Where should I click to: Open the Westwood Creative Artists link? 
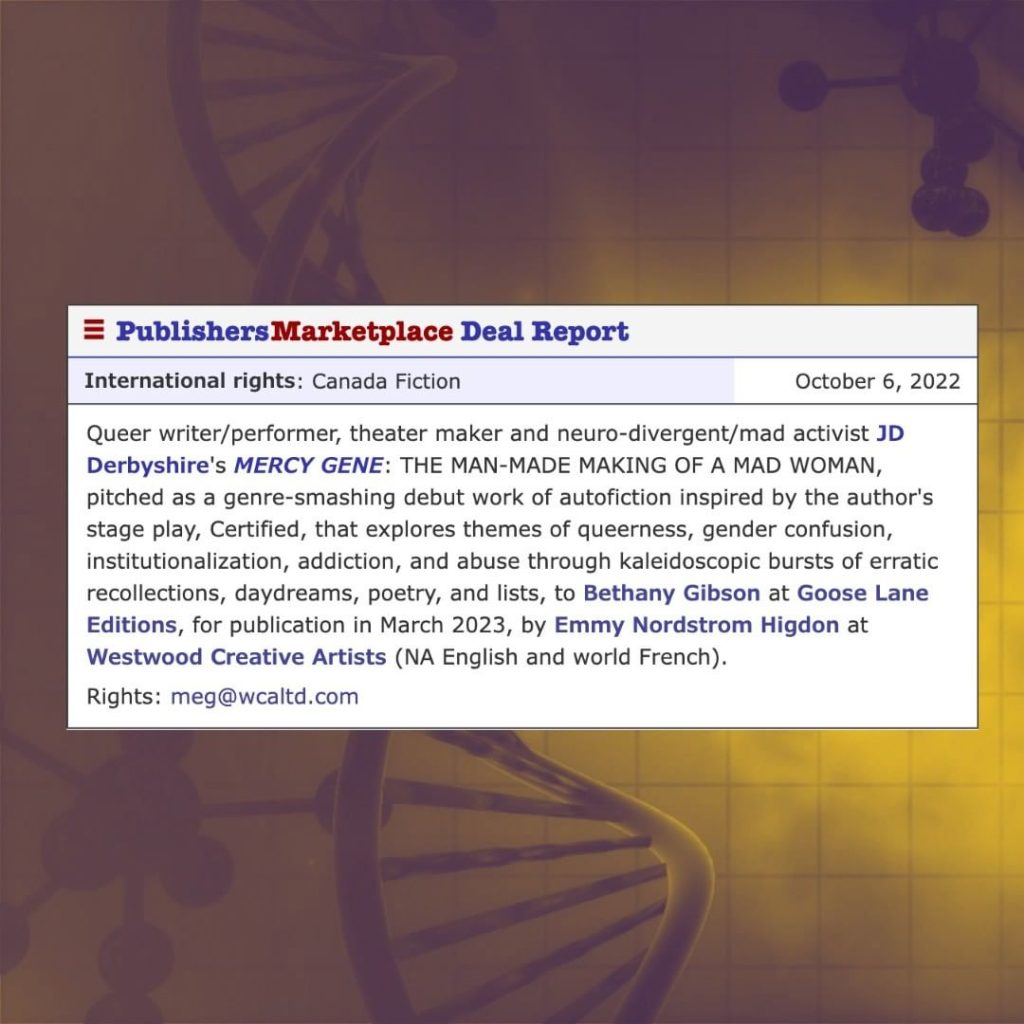coord(236,657)
